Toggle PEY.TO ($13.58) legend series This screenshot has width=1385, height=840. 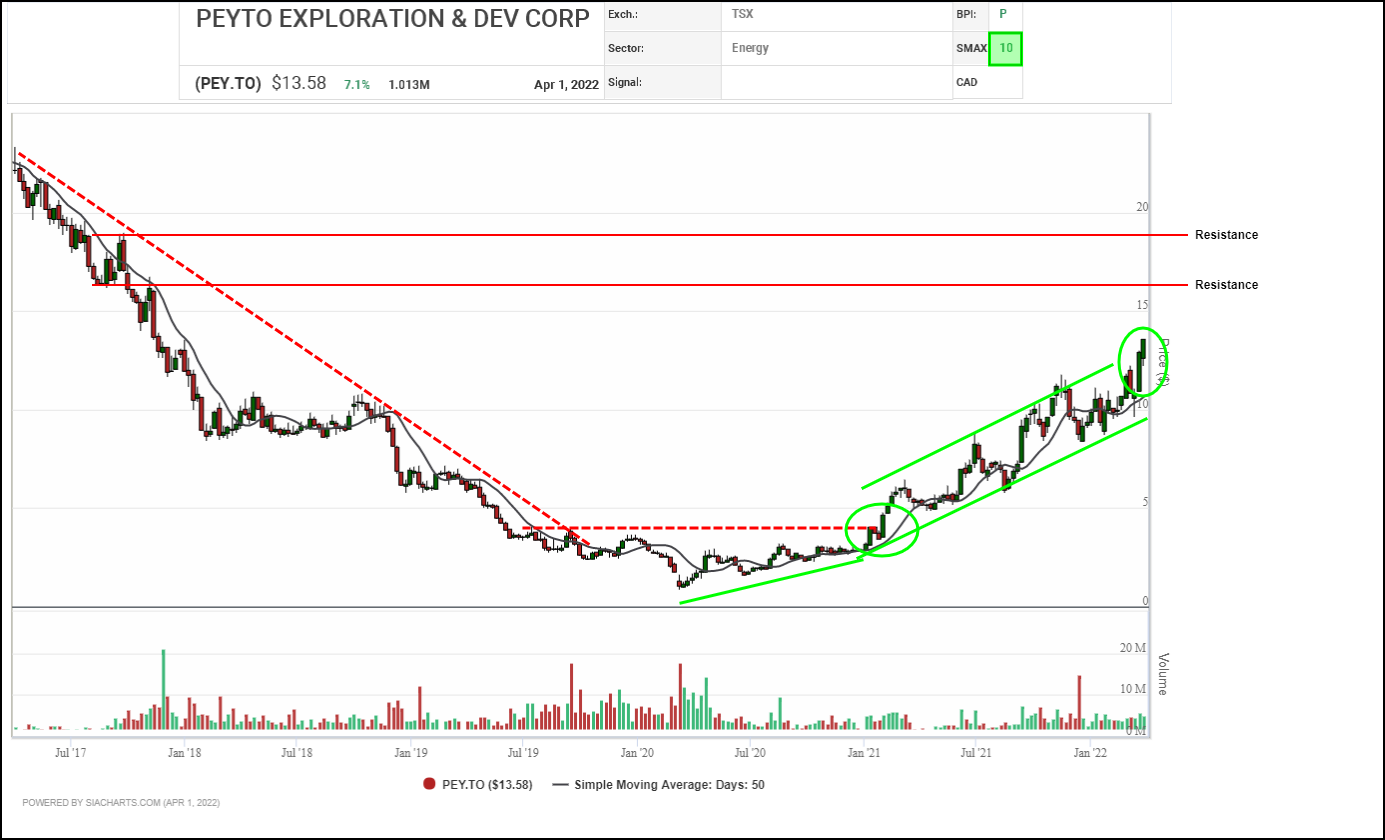tap(478, 785)
